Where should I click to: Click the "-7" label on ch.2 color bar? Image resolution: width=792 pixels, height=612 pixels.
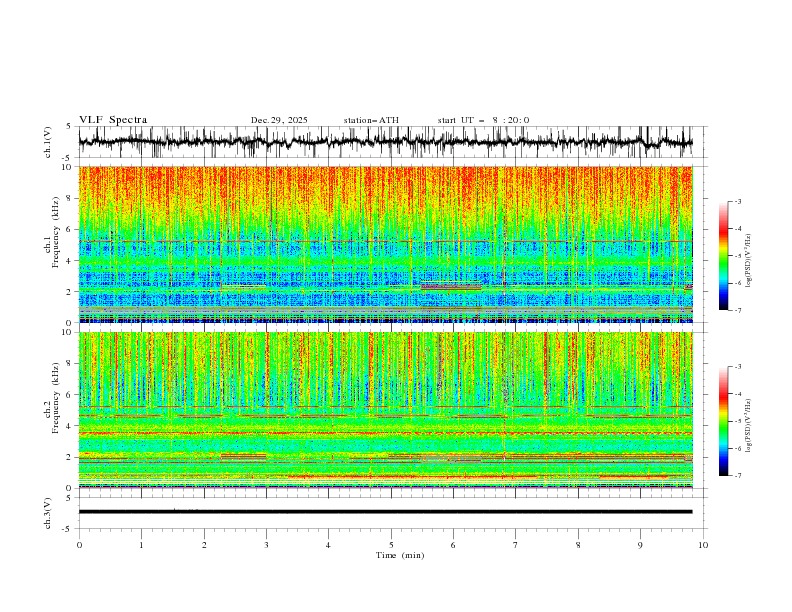pos(737,475)
